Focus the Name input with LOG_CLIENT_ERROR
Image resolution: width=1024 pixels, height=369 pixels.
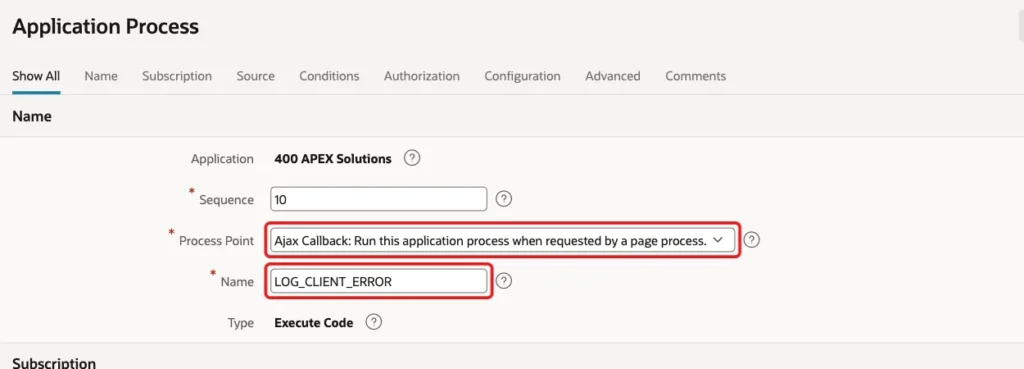379,281
